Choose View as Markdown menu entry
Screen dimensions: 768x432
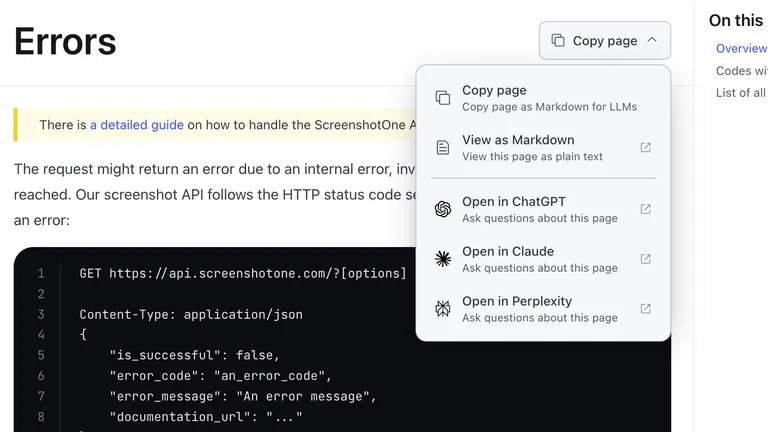[x=543, y=147]
